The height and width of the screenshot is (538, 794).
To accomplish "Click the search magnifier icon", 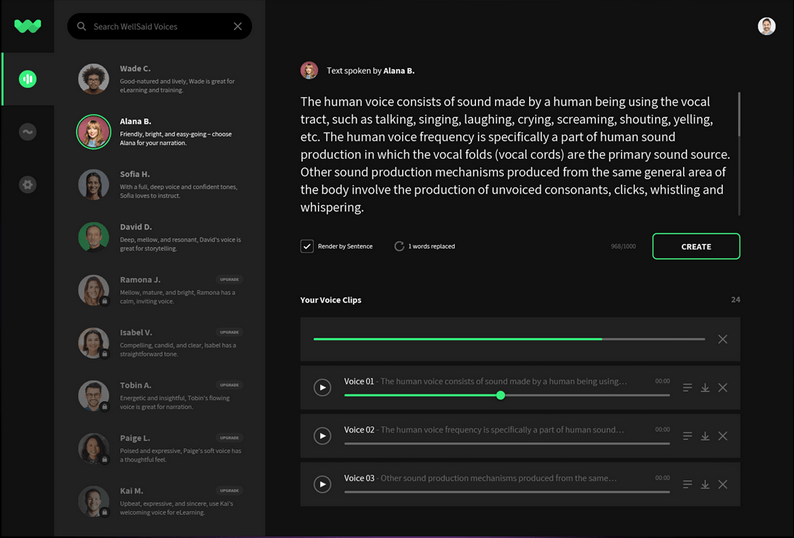I will (x=82, y=26).
